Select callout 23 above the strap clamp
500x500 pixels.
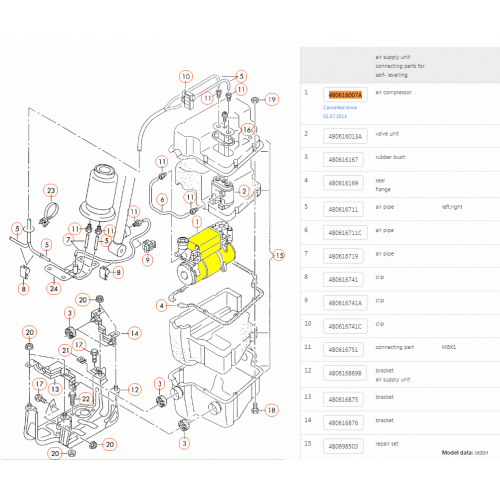[x=51, y=191]
